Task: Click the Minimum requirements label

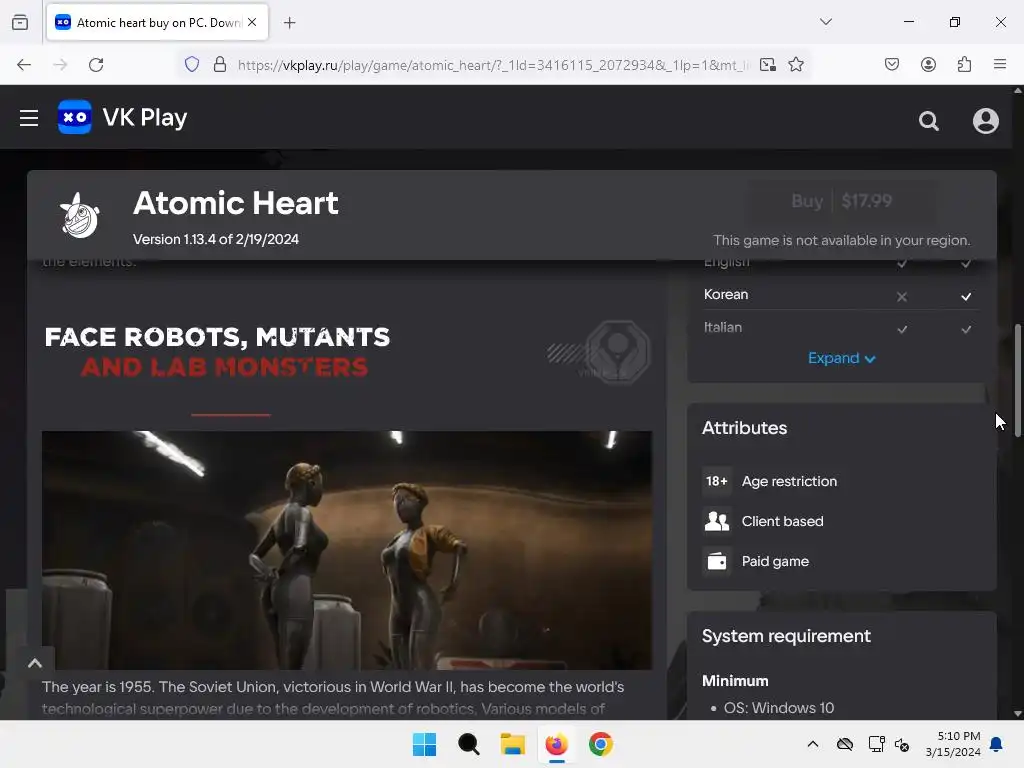Action: [735, 680]
